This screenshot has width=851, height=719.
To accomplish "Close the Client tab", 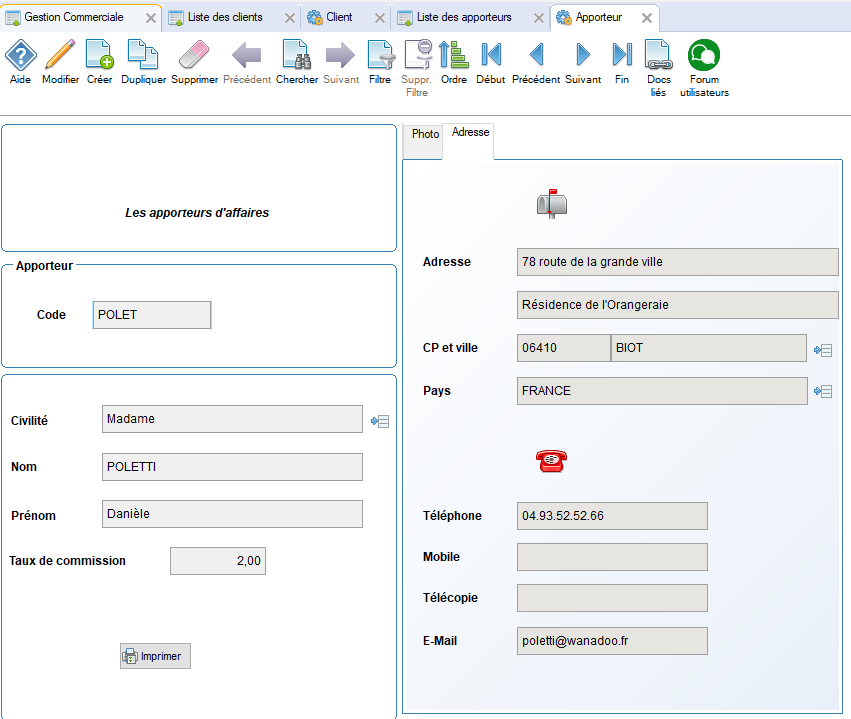I will (380, 18).
